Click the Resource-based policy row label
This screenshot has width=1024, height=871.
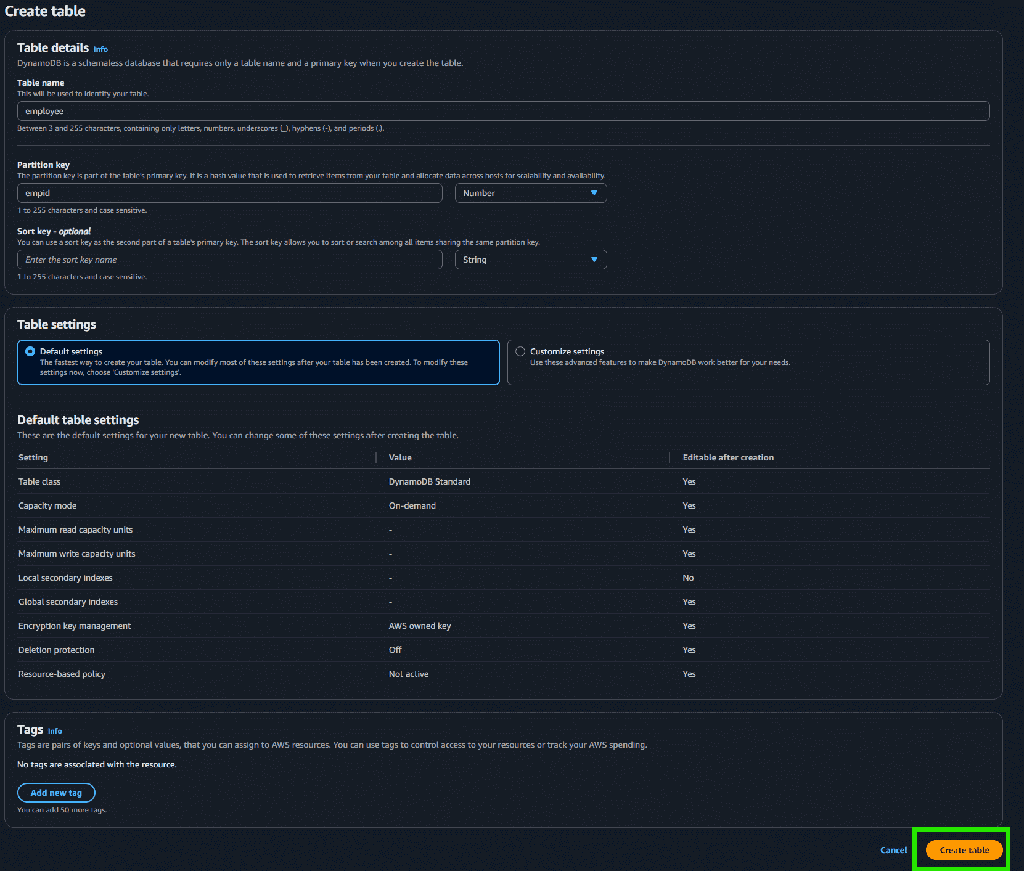(x=61, y=674)
